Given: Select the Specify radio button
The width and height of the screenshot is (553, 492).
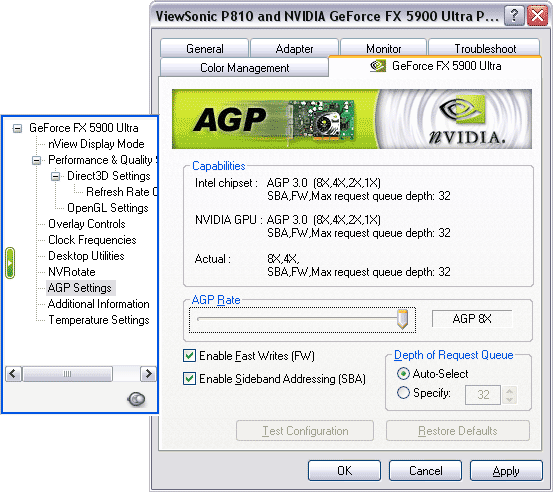Looking at the screenshot, I should click(x=403, y=393).
